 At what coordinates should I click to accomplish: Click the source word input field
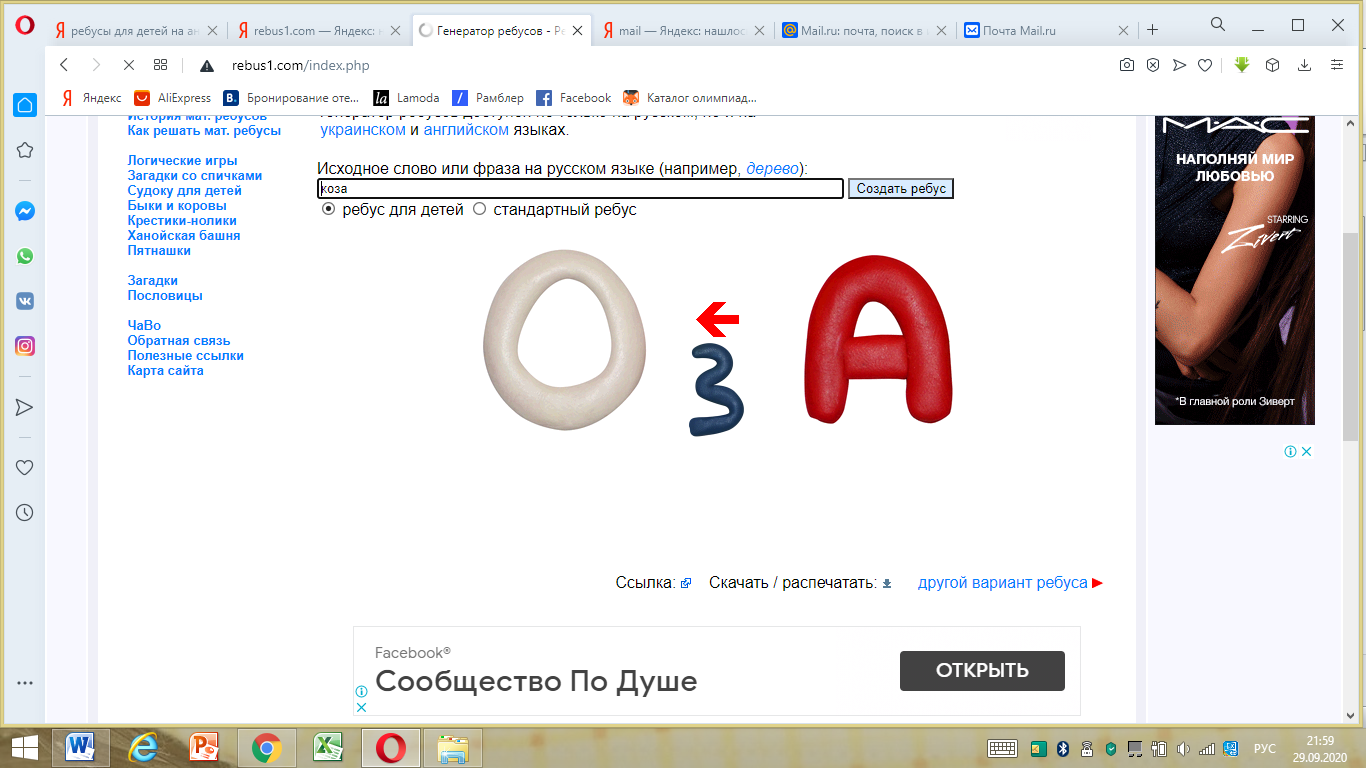point(580,188)
